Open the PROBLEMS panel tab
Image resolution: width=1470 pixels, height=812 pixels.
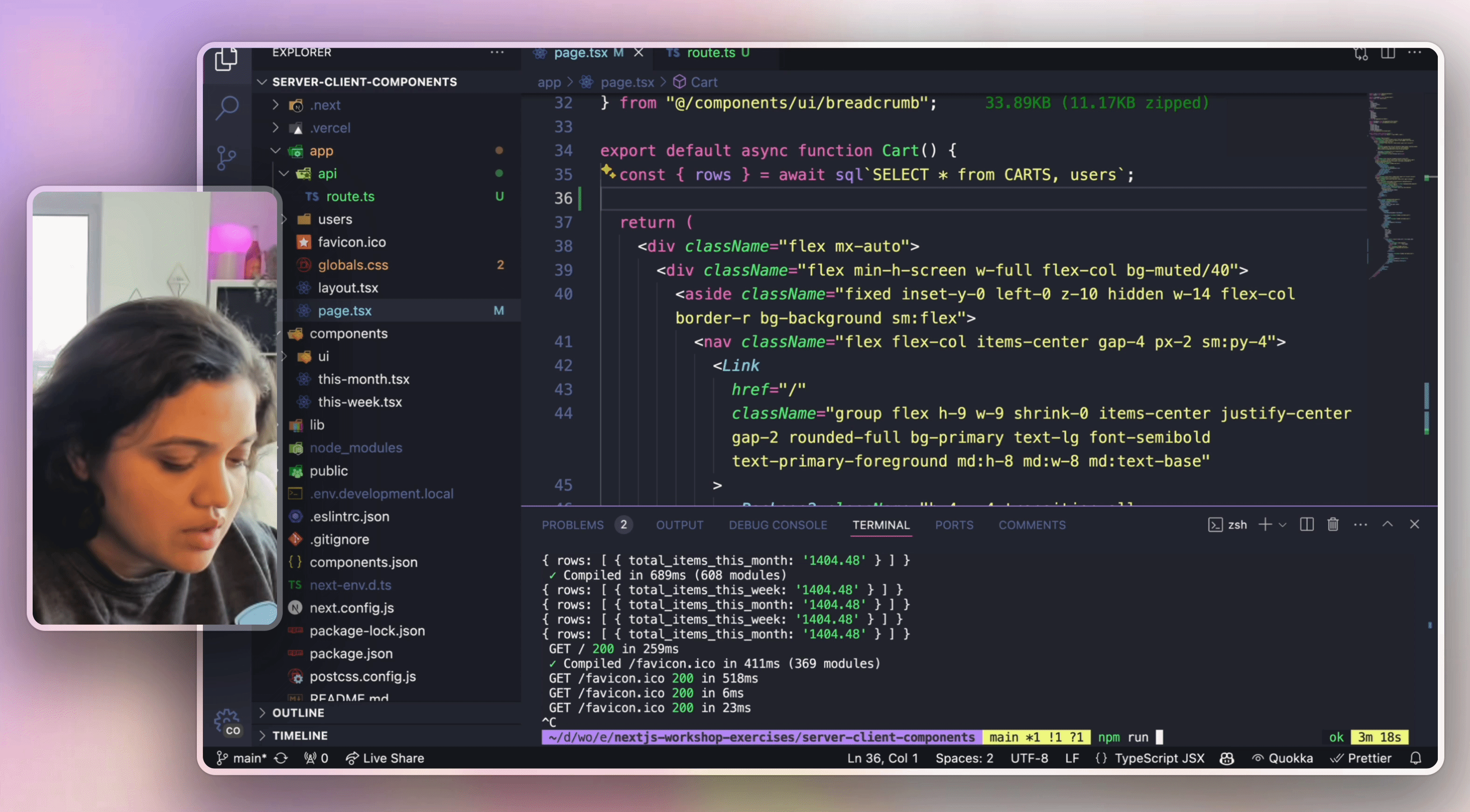tap(573, 524)
